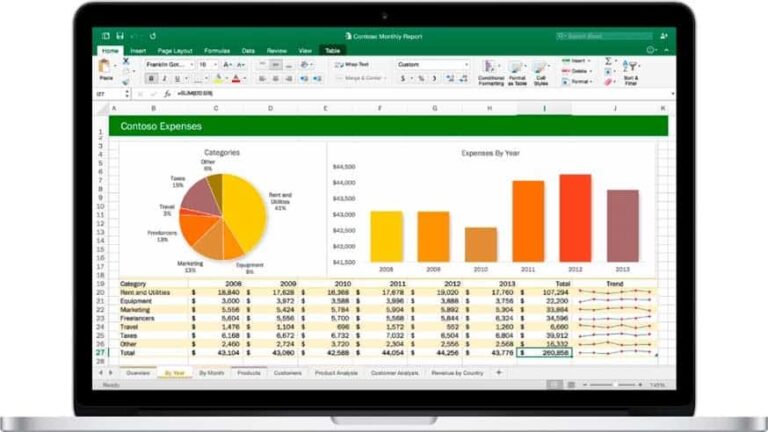Screen dimensions: 768x432
Task: Click the add new sheet plus button
Action: point(499,372)
